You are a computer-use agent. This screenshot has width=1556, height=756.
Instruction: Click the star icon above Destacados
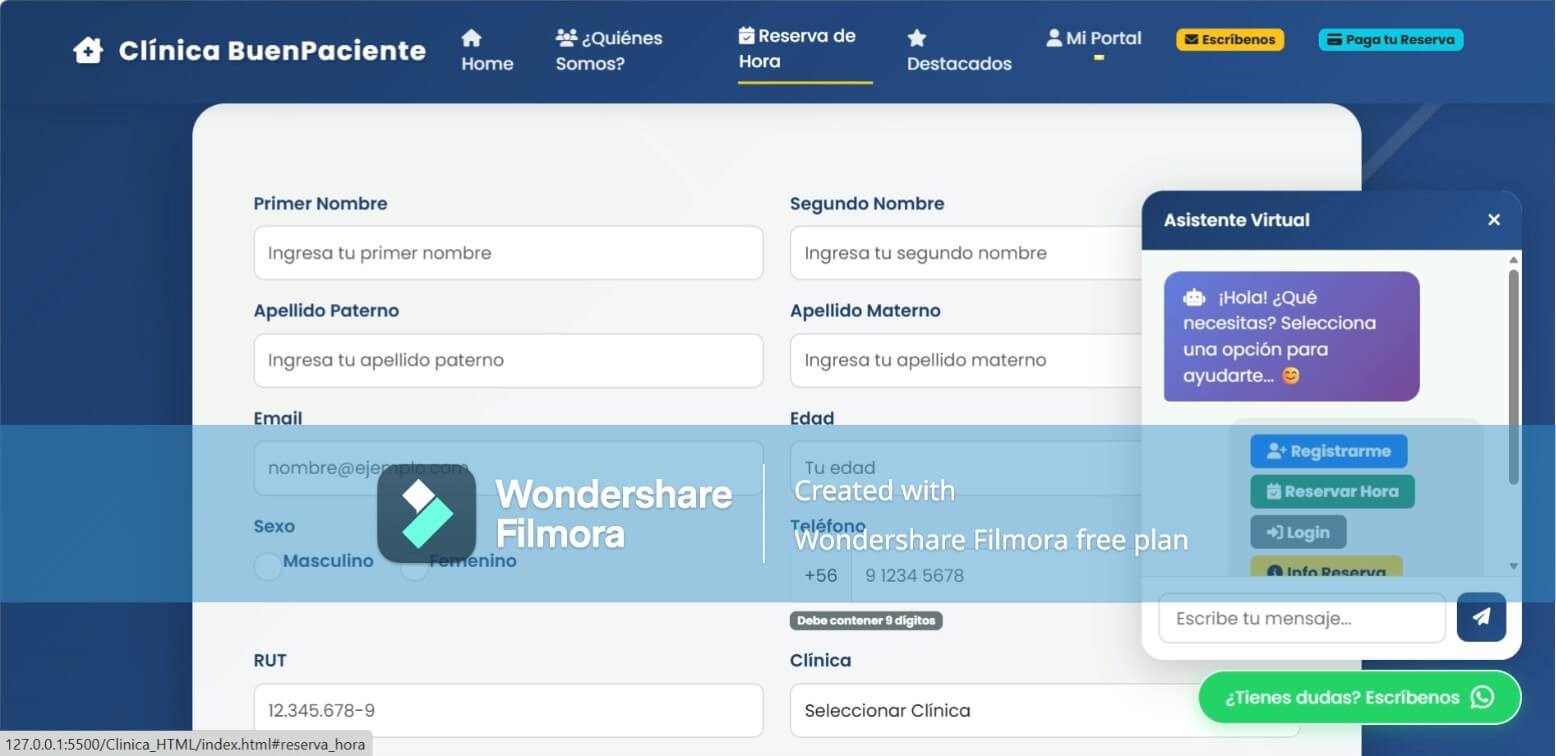(917, 38)
